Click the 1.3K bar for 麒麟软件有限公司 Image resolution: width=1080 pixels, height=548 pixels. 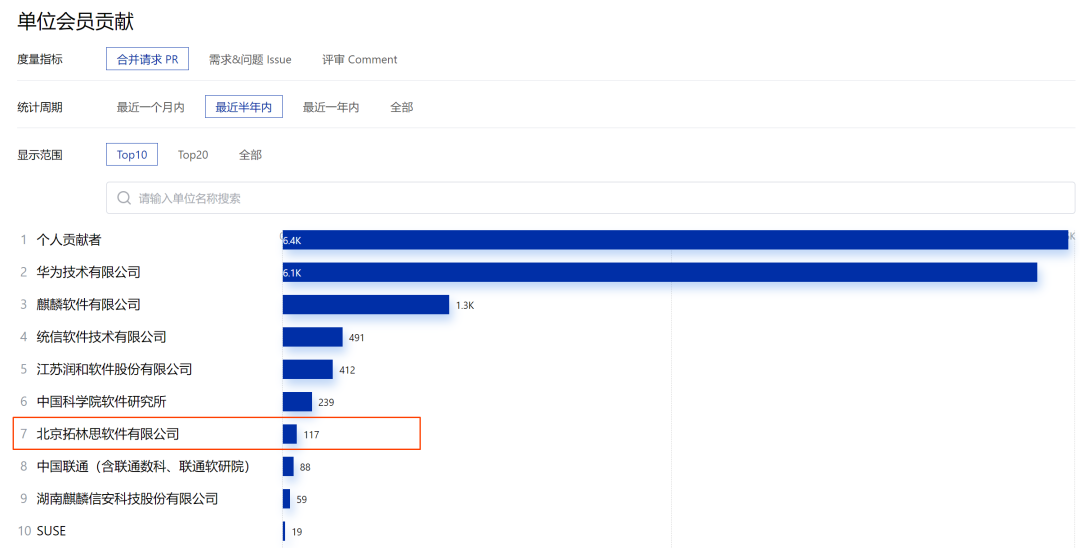point(366,304)
